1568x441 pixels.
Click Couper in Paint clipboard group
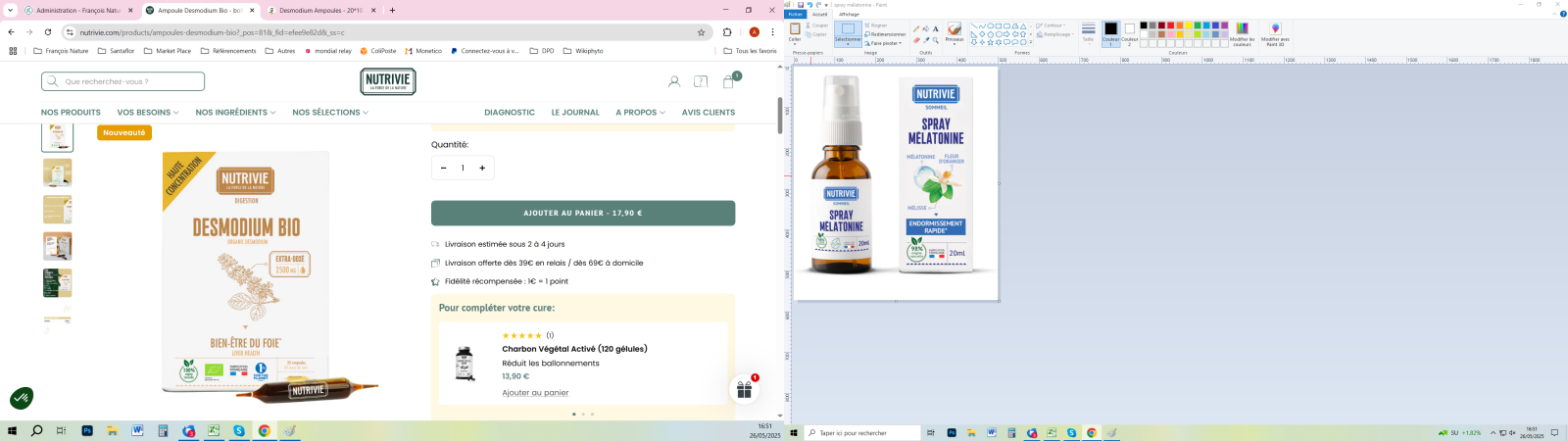(x=816, y=25)
